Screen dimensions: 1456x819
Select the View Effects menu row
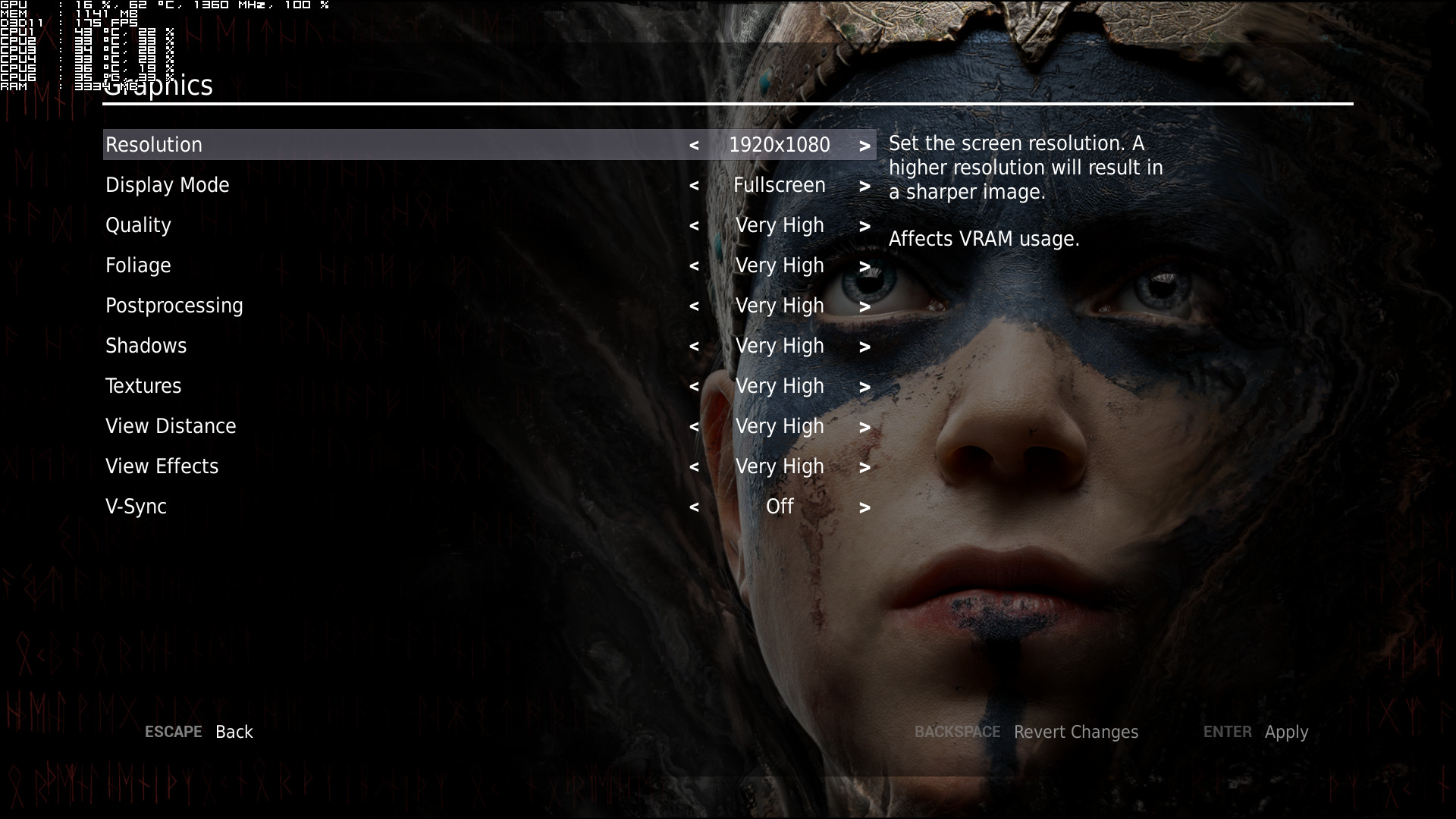click(x=162, y=466)
